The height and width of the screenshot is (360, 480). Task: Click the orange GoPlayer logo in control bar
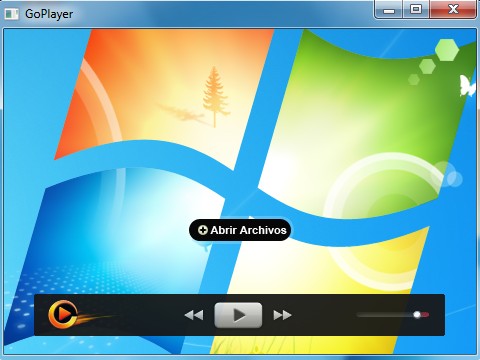point(63,314)
